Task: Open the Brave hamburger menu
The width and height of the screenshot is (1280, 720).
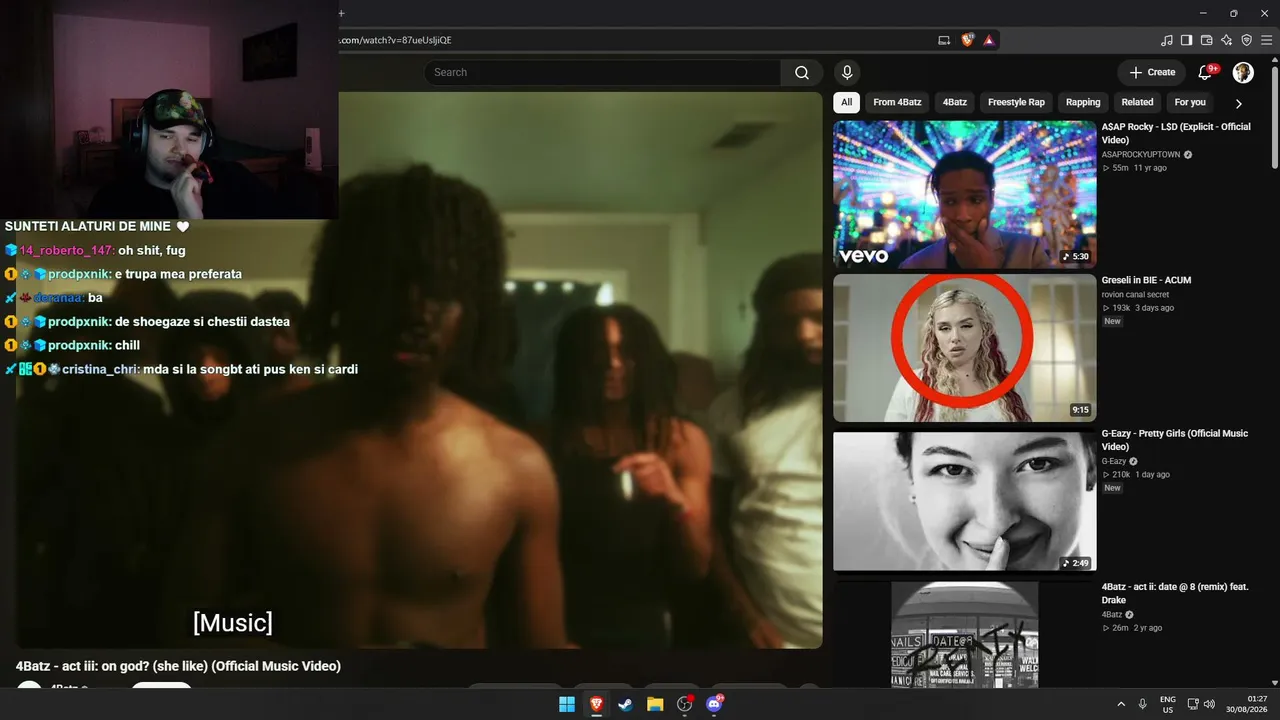Action: pyautogui.click(x=1266, y=40)
